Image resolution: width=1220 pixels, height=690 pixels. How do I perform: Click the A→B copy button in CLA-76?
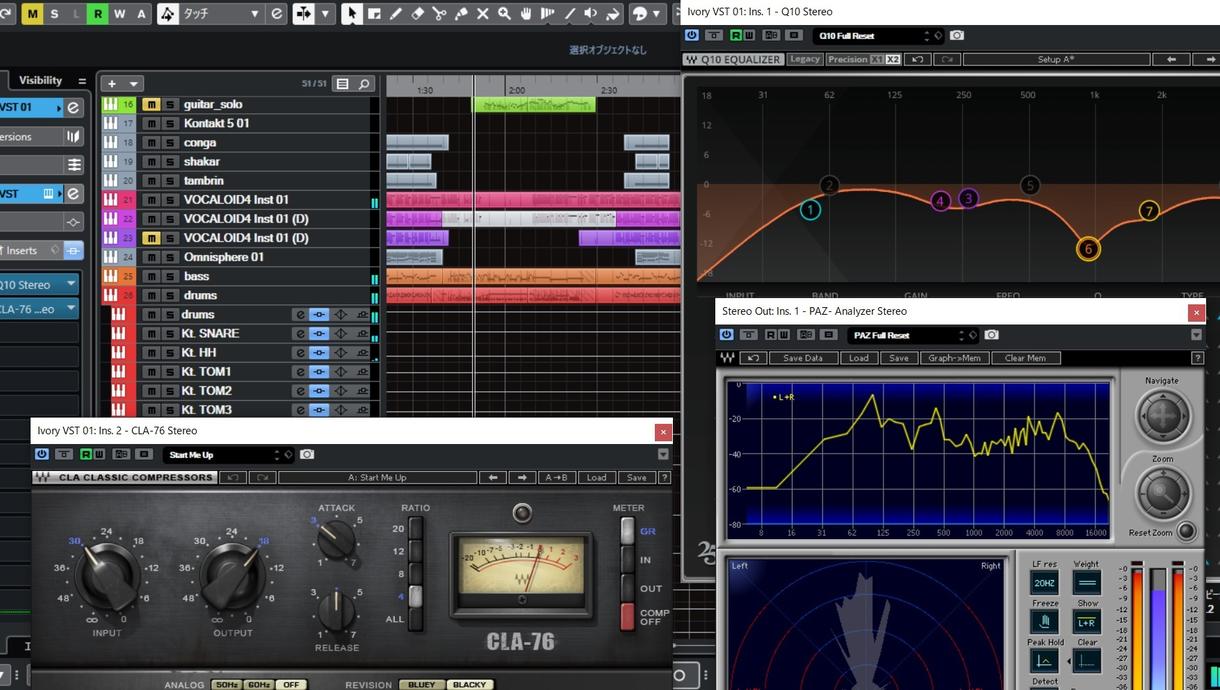click(x=557, y=478)
